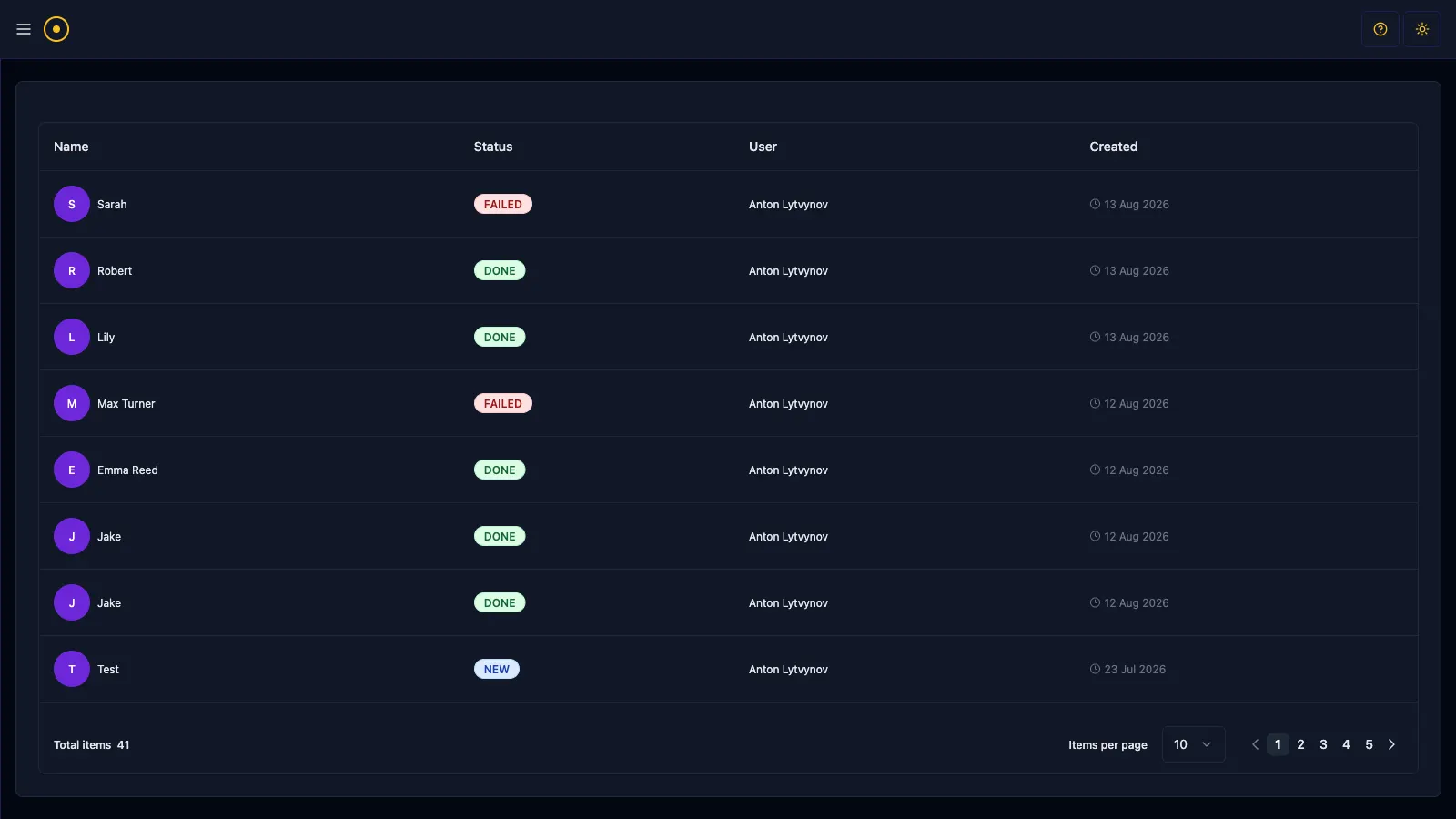Jump to page 2
This screenshot has height=819, width=1456.
1300,744
